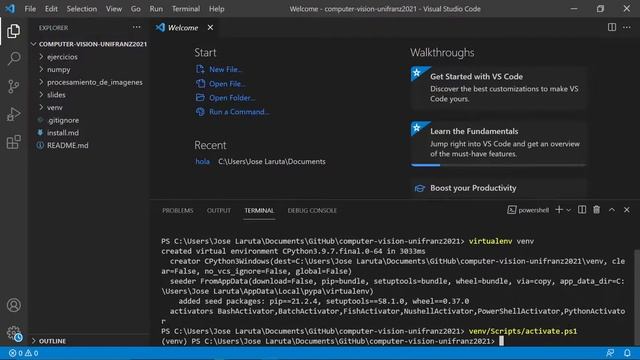Kill terminal with trash icon

pyautogui.click(x=596, y=210)
